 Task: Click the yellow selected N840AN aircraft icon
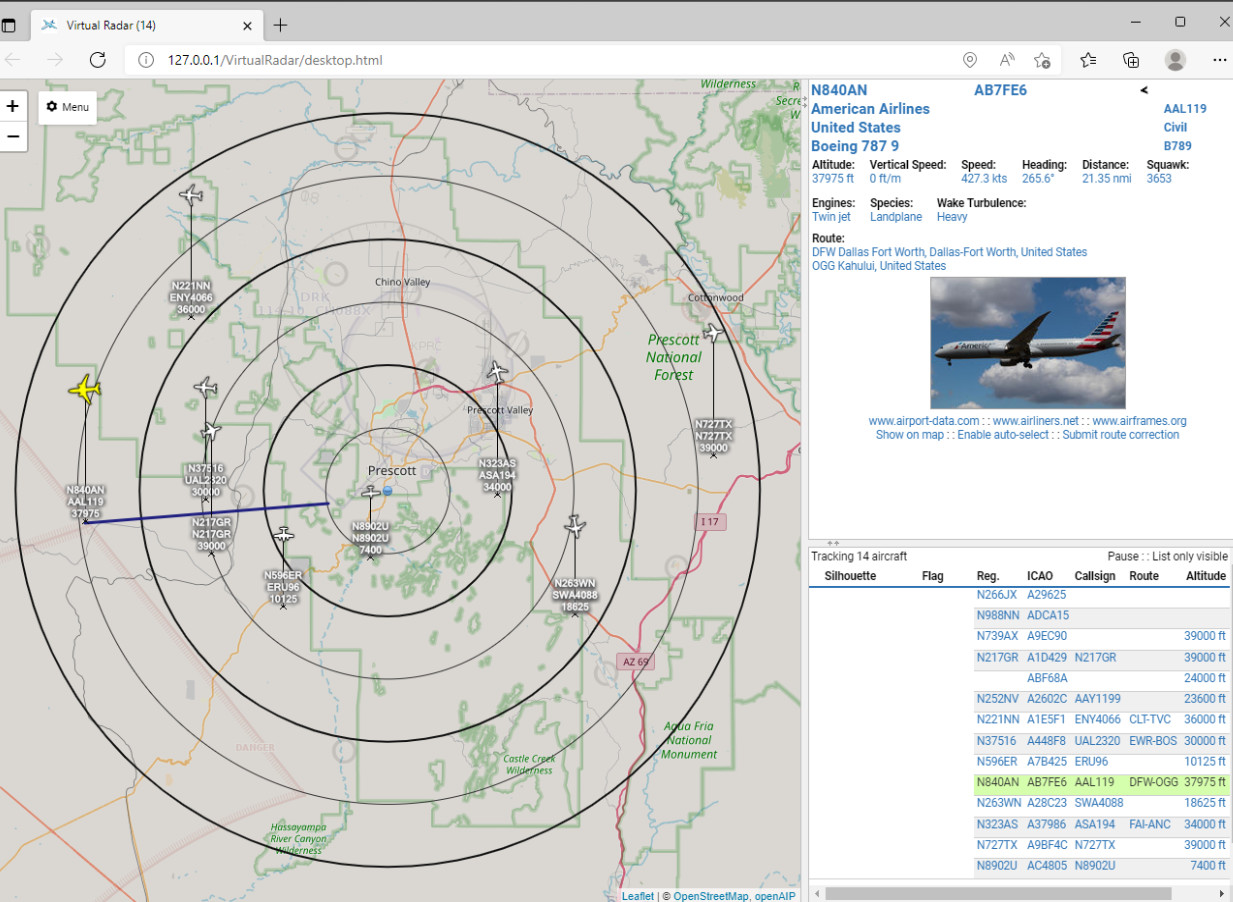point(85,389)
